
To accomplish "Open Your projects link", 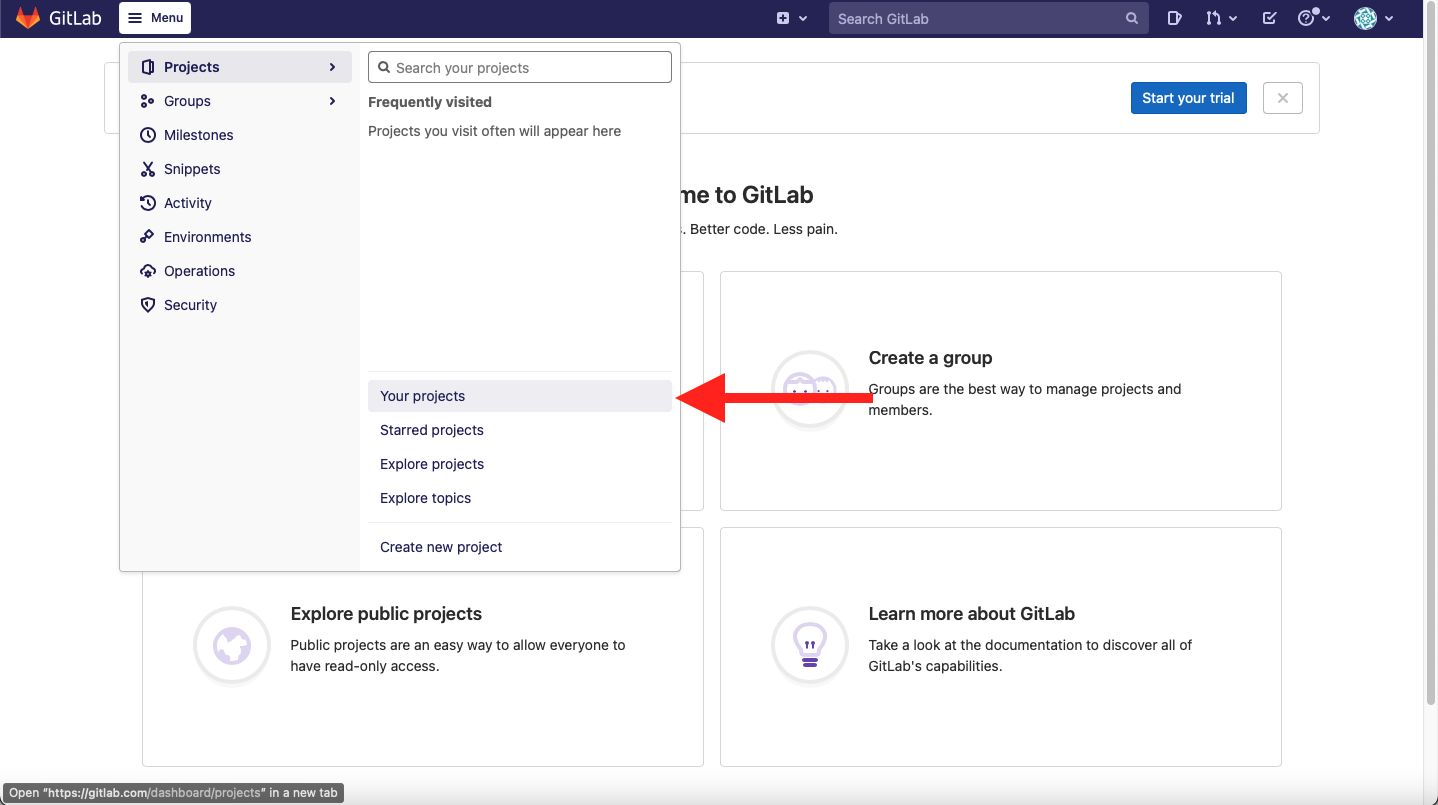I will click(520, 396).
